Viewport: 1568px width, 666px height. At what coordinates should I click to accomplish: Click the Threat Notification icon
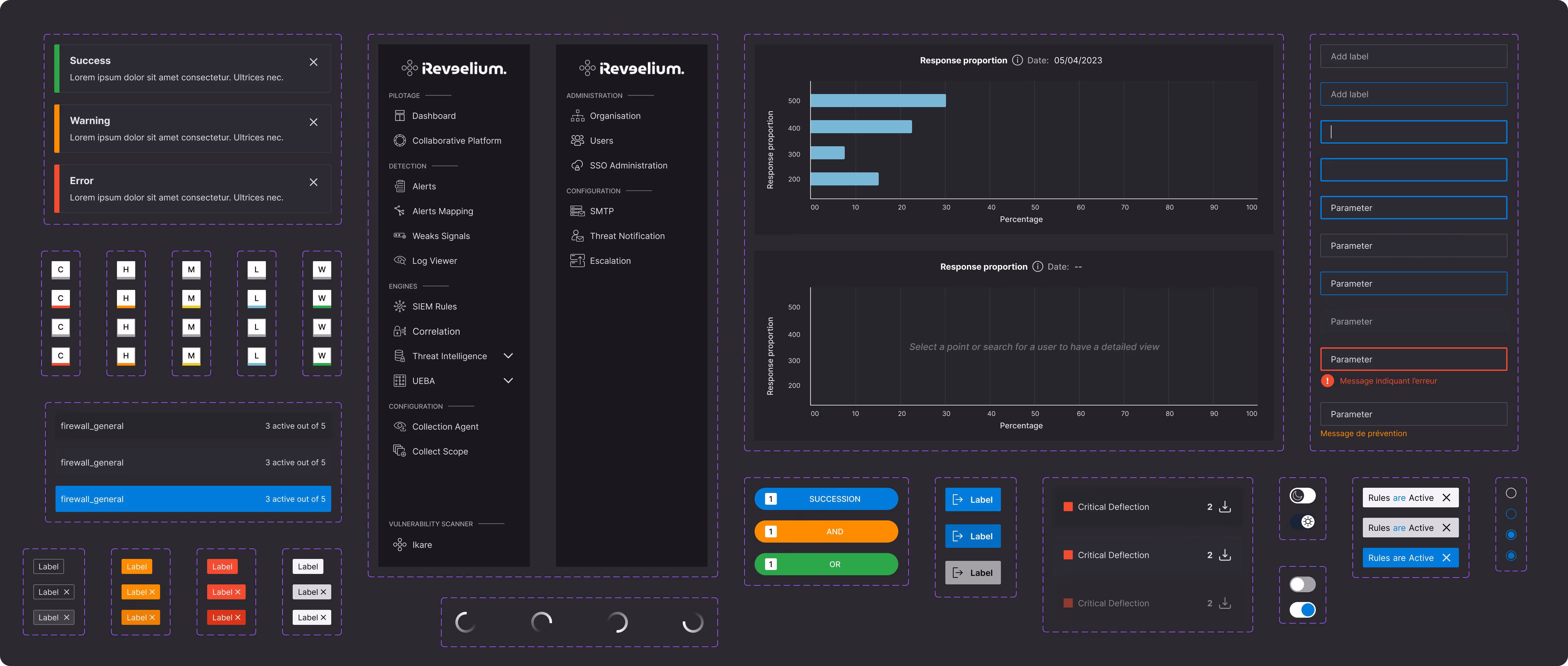[x=577, y=236]
